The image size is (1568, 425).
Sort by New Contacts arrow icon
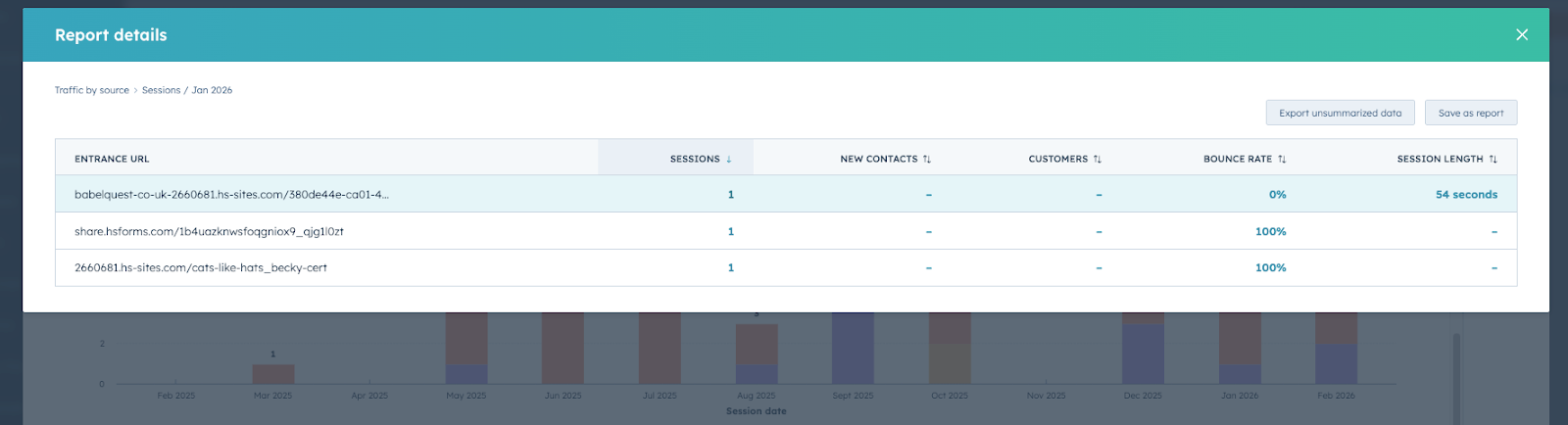click(x=927, y=159)
